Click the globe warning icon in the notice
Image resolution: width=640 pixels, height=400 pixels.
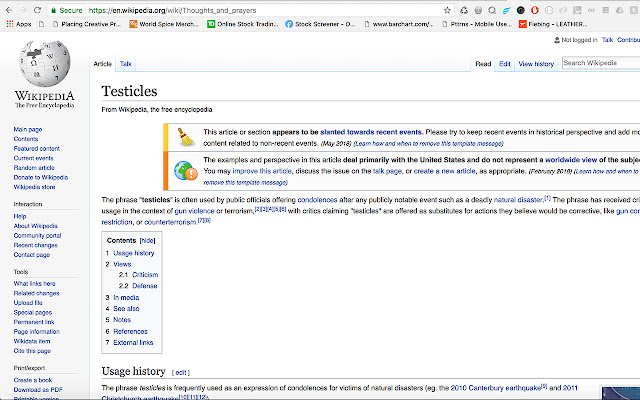click(186, 171)
